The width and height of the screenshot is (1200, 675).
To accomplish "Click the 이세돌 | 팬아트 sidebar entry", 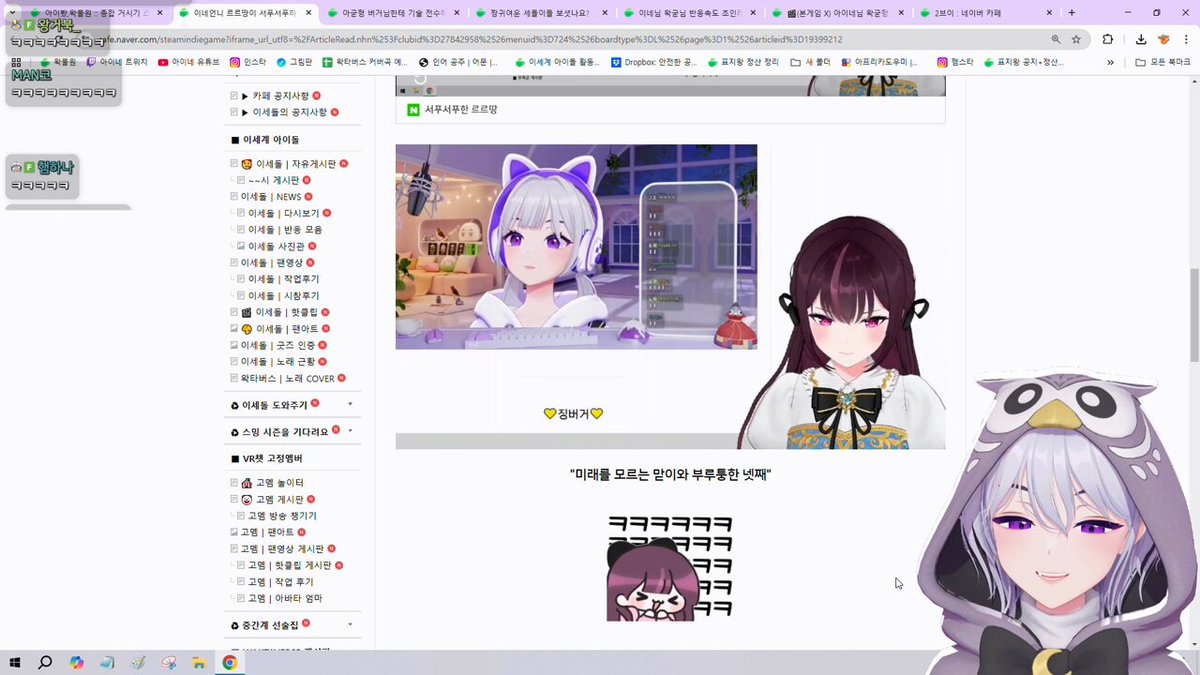I will coord(287,329).
